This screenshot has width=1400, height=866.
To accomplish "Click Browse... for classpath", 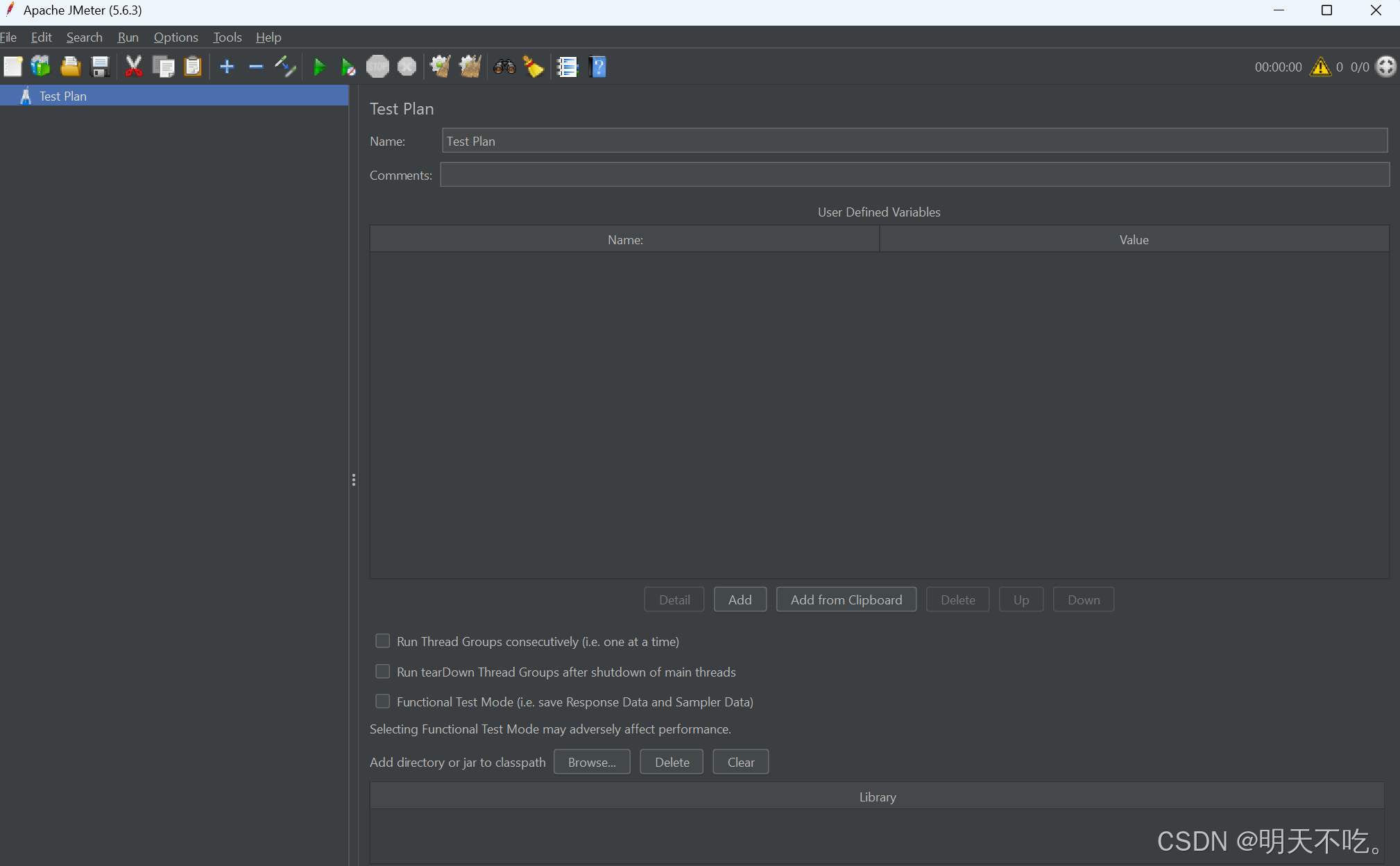I will [x=592, y=762].
